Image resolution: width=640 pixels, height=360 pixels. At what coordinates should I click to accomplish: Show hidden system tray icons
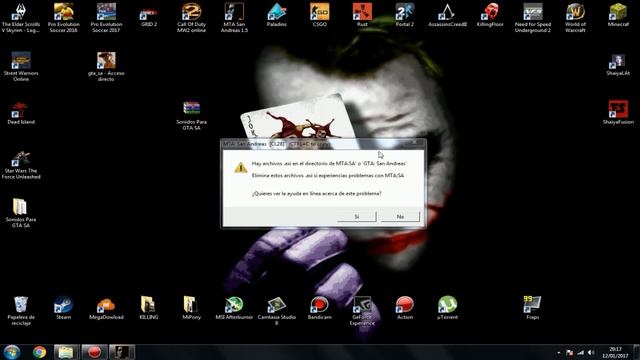click(559, 353)
